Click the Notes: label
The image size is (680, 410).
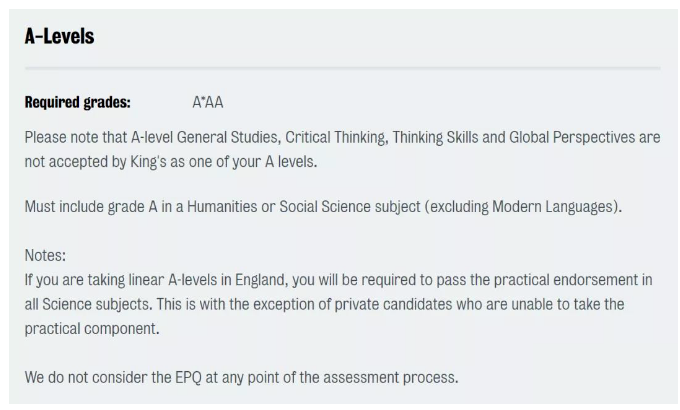[x=45, y=255]
